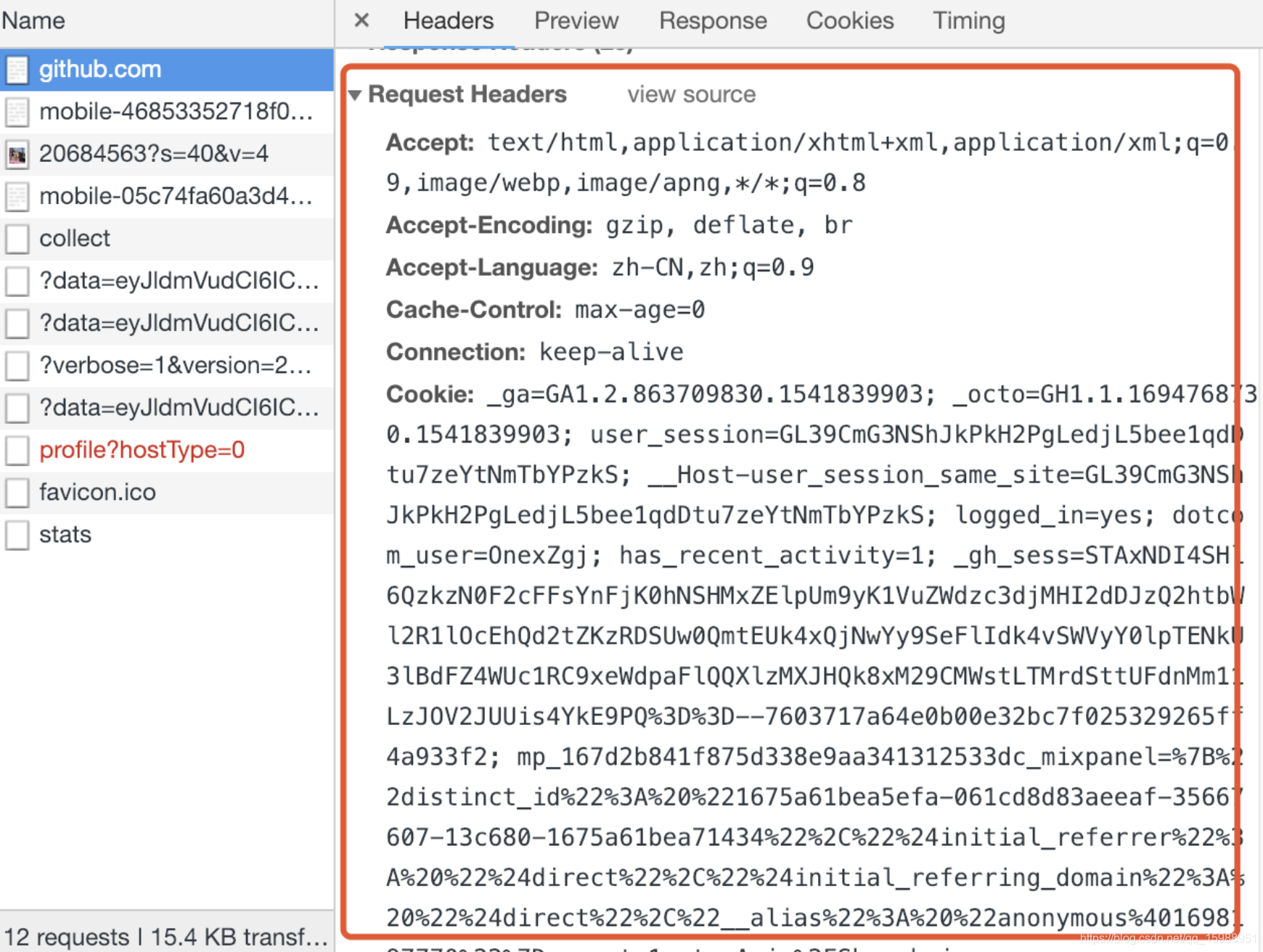Viewport: 1263px width, 952px height.
Task: Click the avatar thumbnail icon for 20684563
Action: click(x=17, y=154)
